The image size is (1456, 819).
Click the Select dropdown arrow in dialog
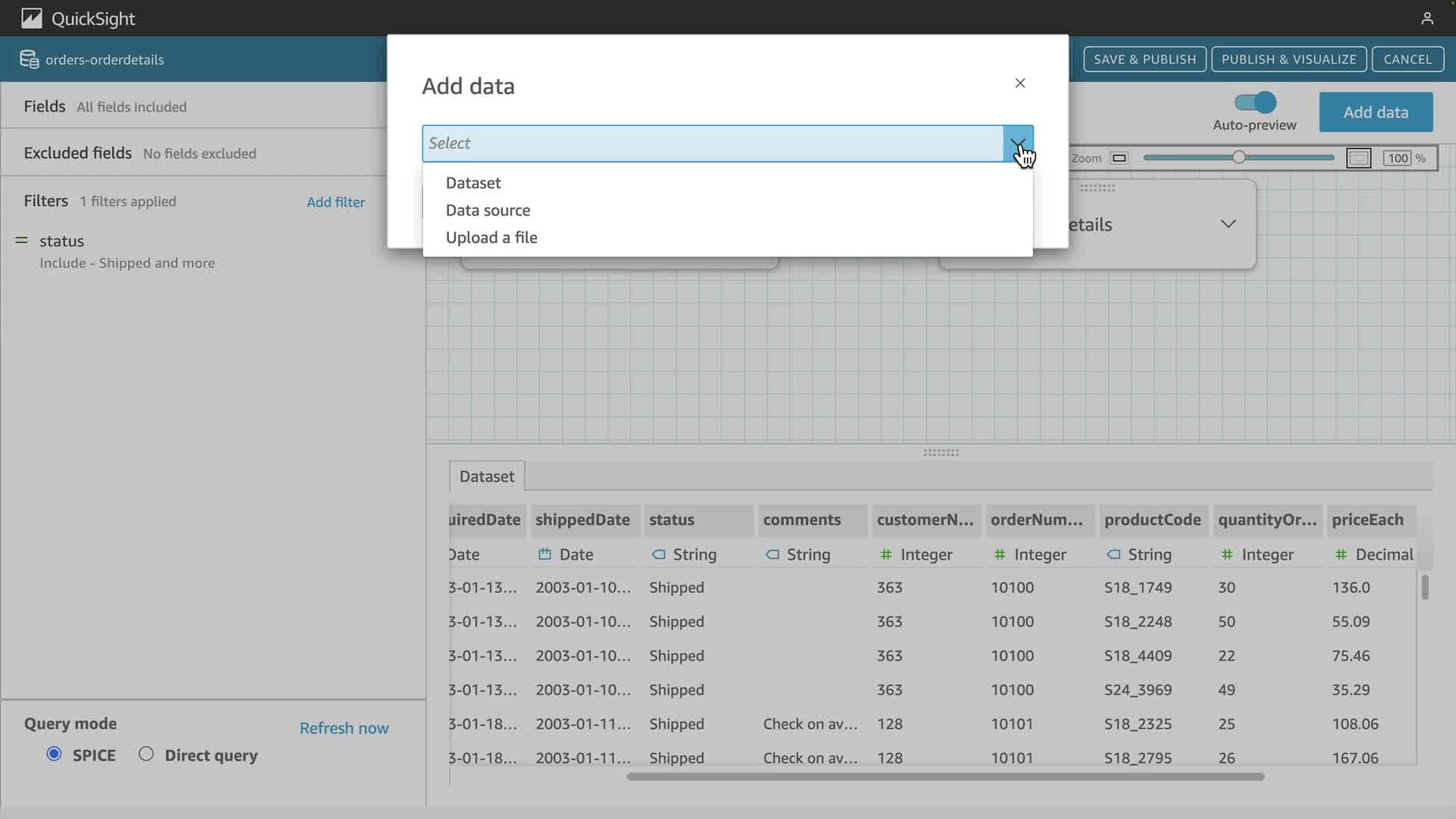coord(1018,143)
